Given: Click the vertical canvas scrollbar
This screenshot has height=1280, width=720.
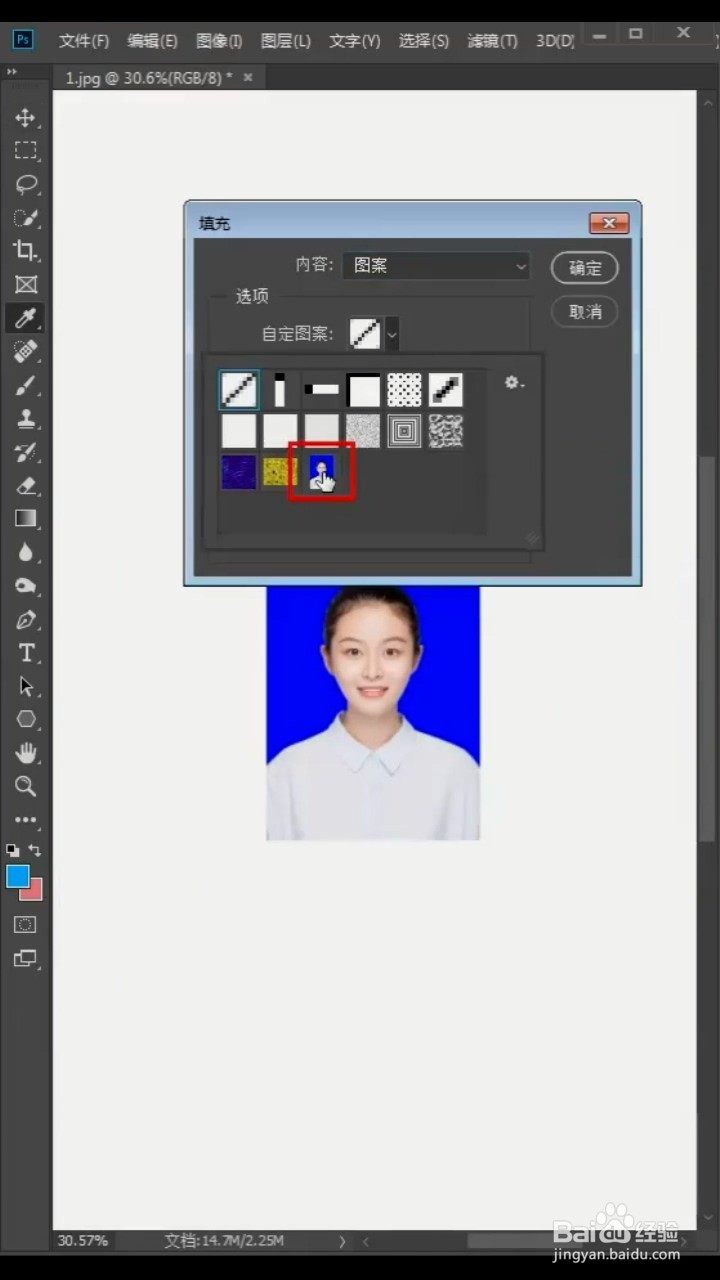Looking at the screenshot, I should click(x=707, y=650).
